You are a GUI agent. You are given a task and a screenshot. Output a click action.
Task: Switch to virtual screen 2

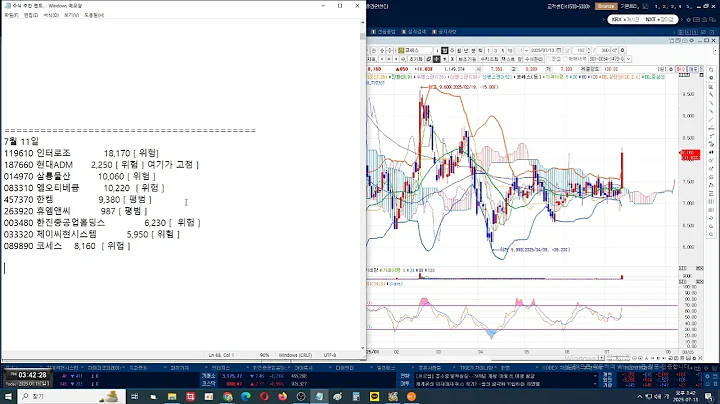664,6
